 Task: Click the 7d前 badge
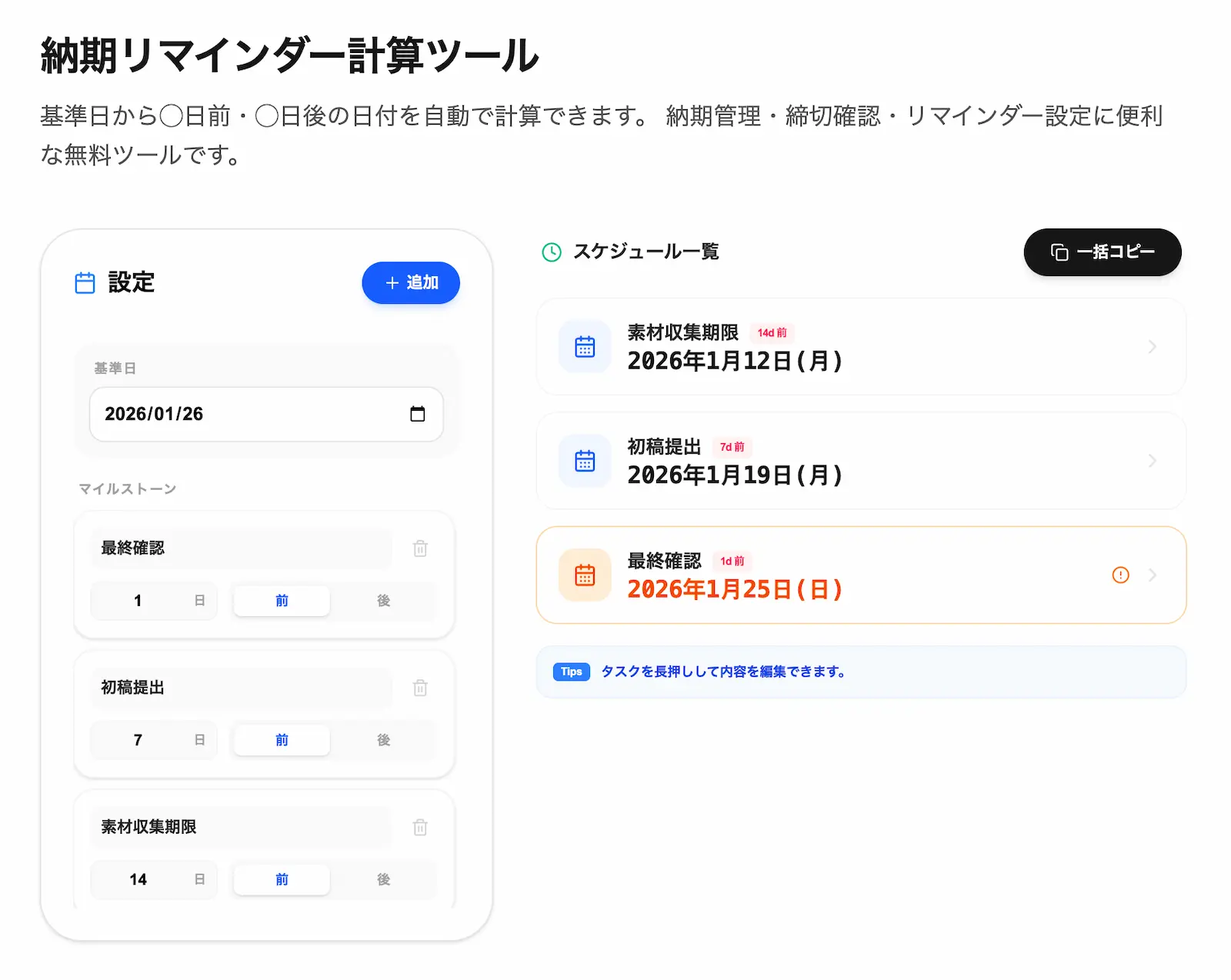(732, 447)
